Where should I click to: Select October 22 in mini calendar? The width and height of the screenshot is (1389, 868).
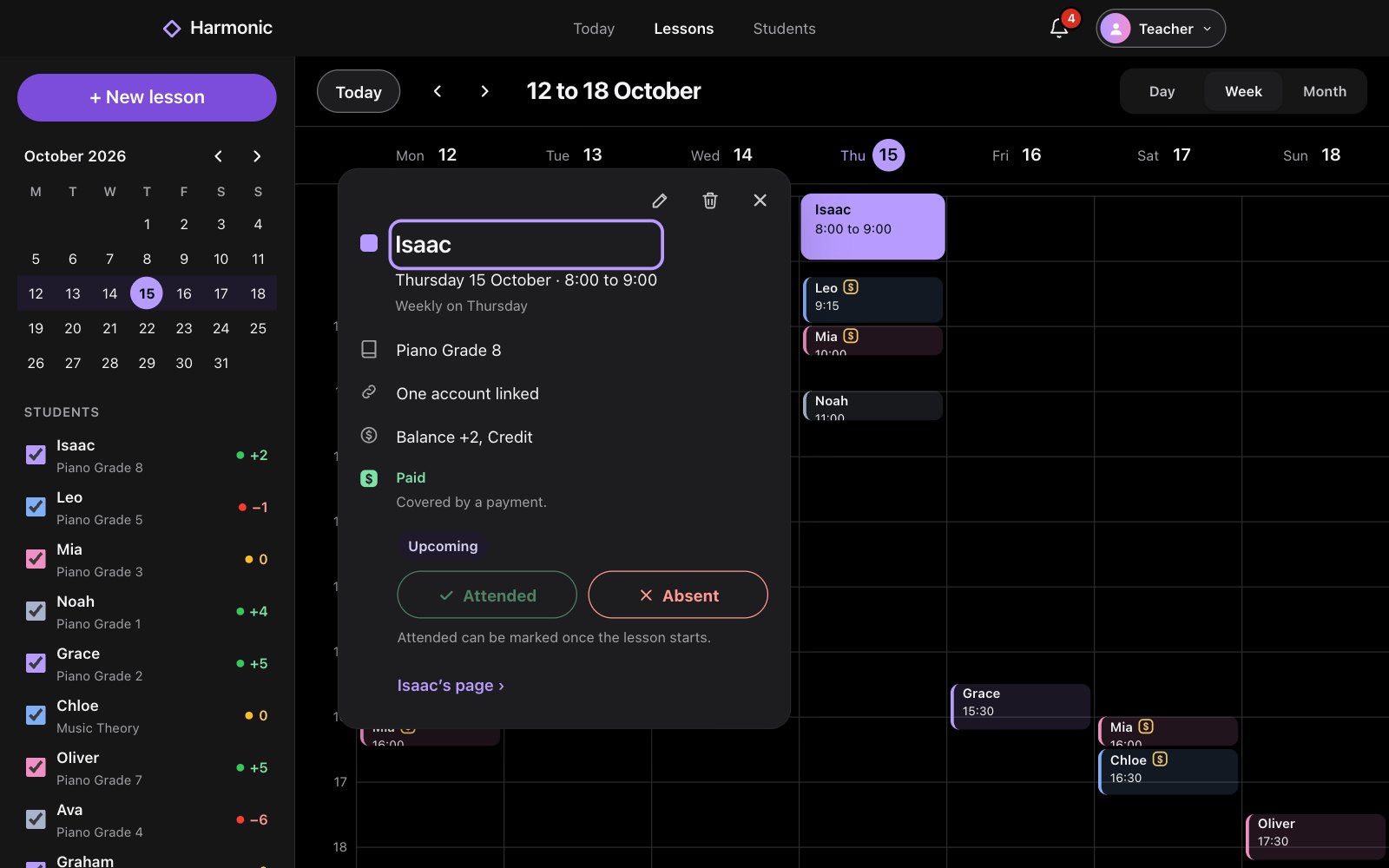tap(147, 328)
